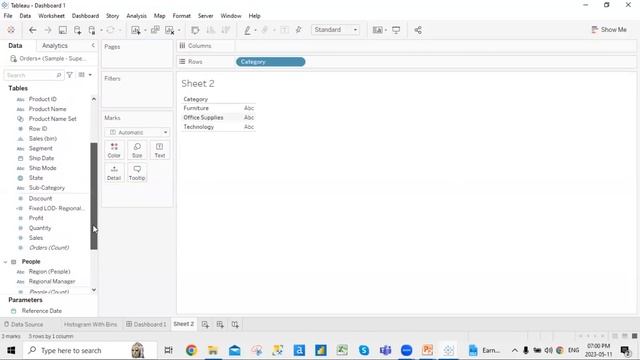The height and width of the screenshot is (360, 640).
Task: Click the New worksheet toolbar icon
Action: [136, 30]
